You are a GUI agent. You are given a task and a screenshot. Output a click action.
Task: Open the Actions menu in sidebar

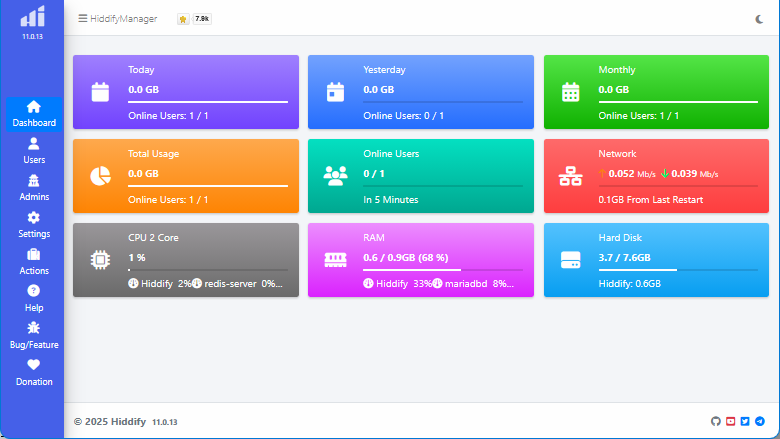(34, 261)
